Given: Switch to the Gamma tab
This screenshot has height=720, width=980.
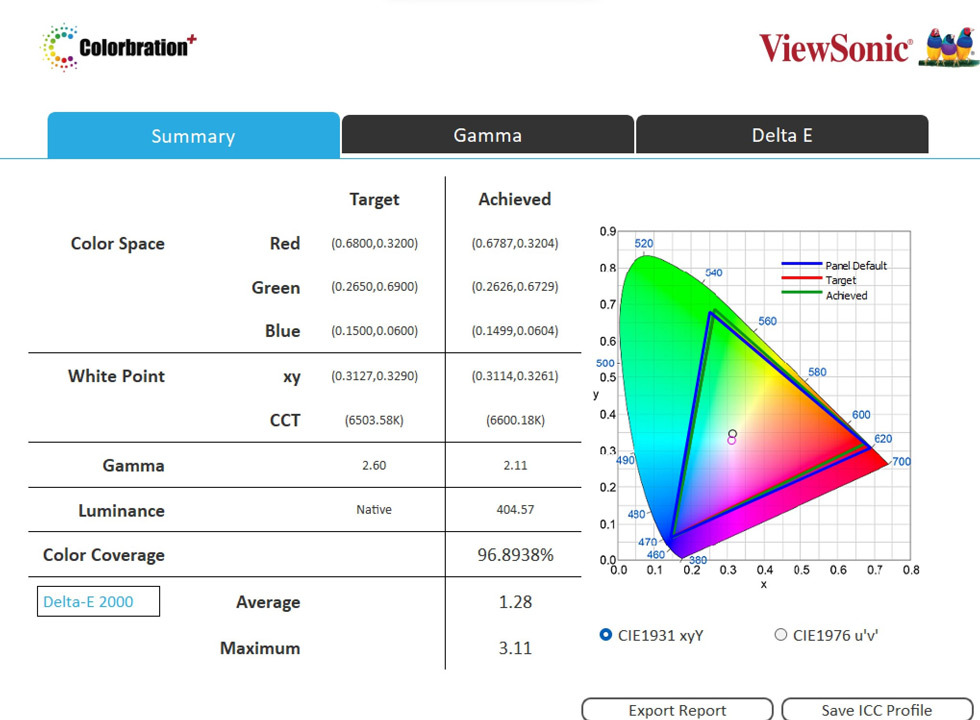Looking at the screenshot, I should (x=487, y=134).
